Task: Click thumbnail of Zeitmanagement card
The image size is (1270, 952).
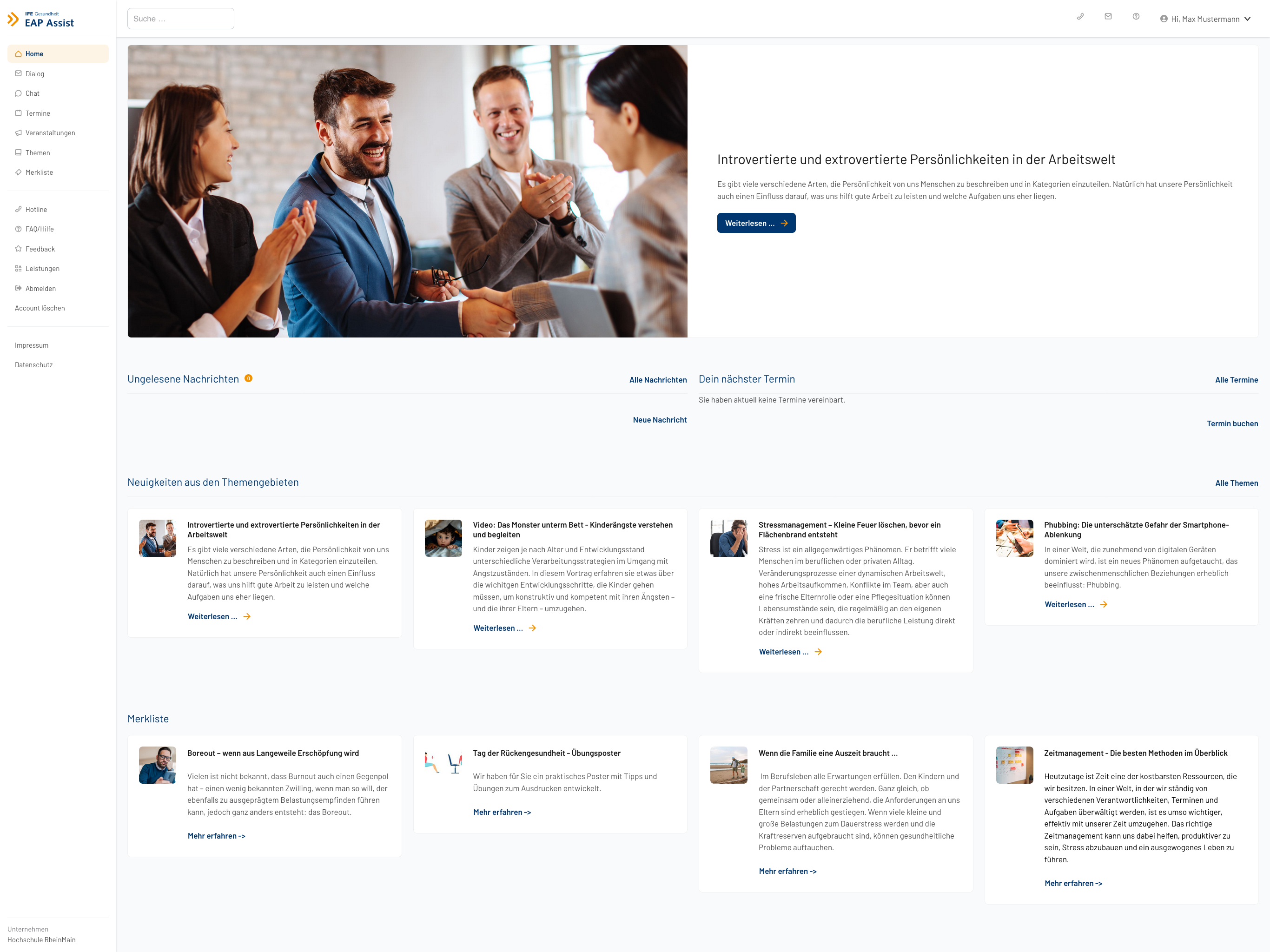Action: (x=1014, y=765)
